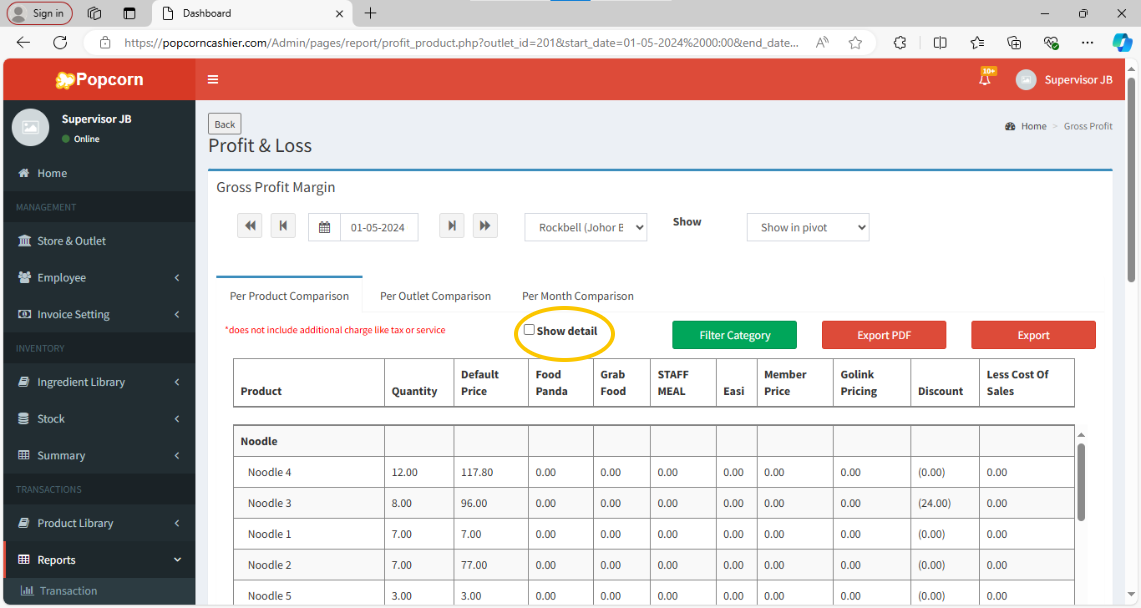Switch to Per Product Comparison tab
This screenshot has height=608, width=1141.
(x=289, y=296)
